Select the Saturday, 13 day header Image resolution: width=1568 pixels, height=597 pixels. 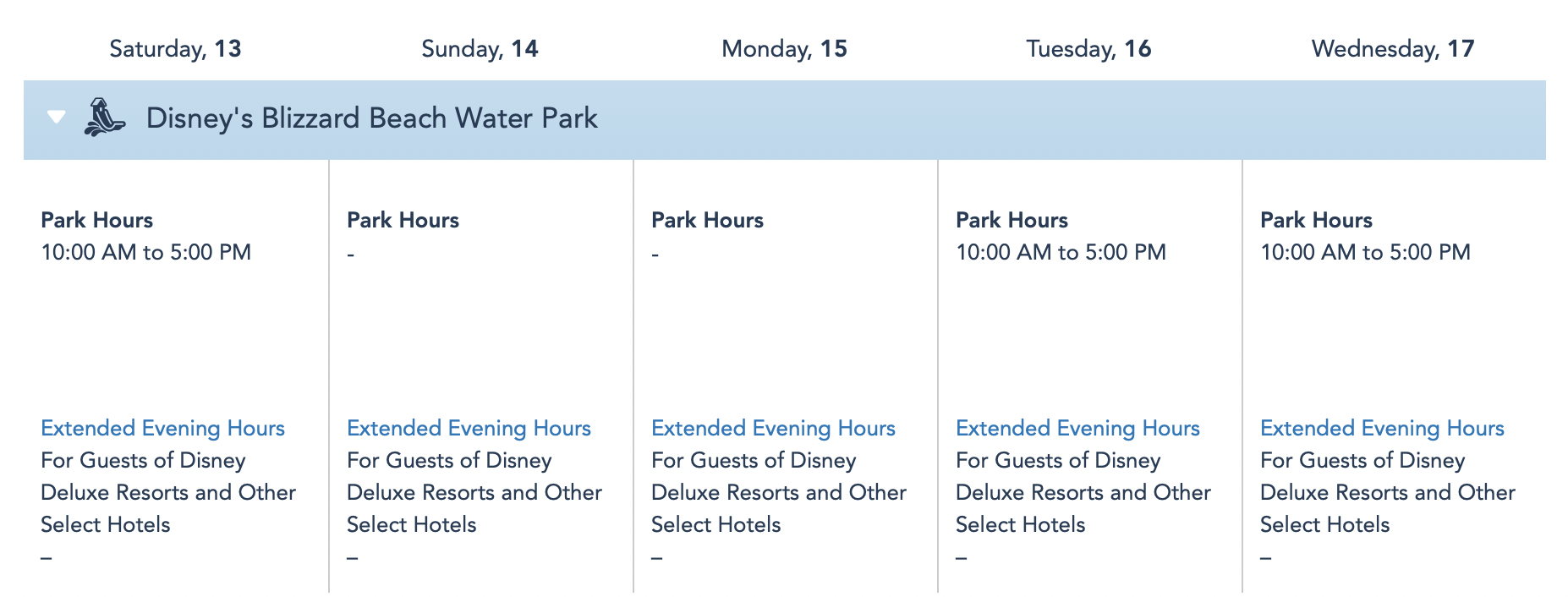pyautogui.click(x=175, y=49)
